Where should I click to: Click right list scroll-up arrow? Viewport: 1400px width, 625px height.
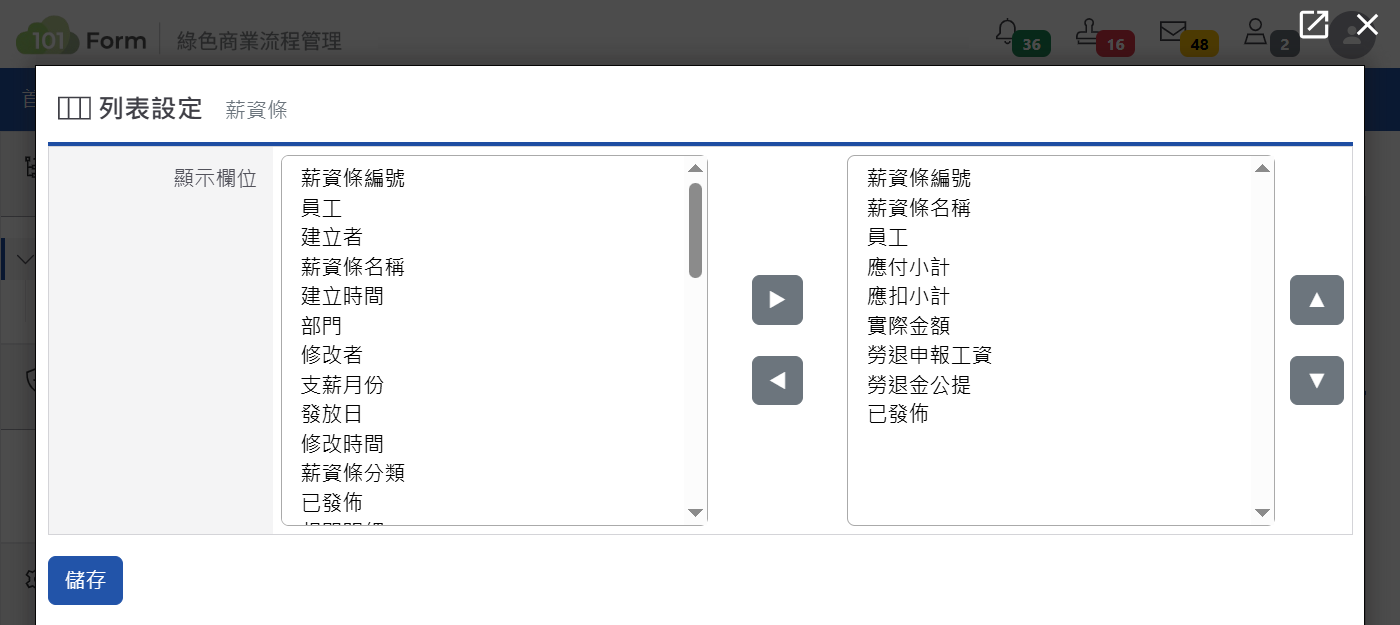(x=1262, y=168)
